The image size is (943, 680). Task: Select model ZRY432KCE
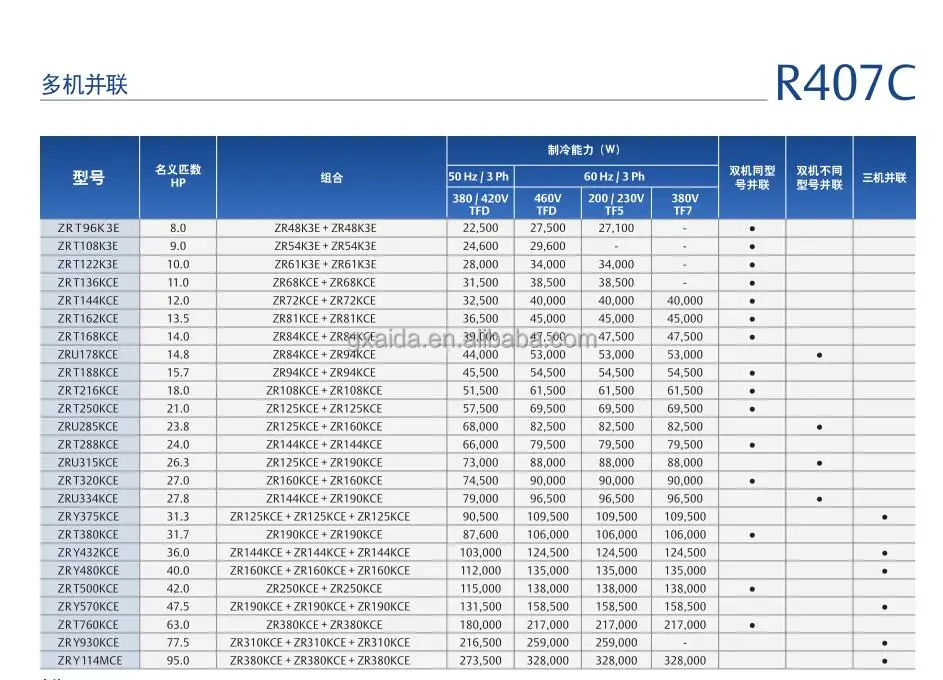coord(88,553)
